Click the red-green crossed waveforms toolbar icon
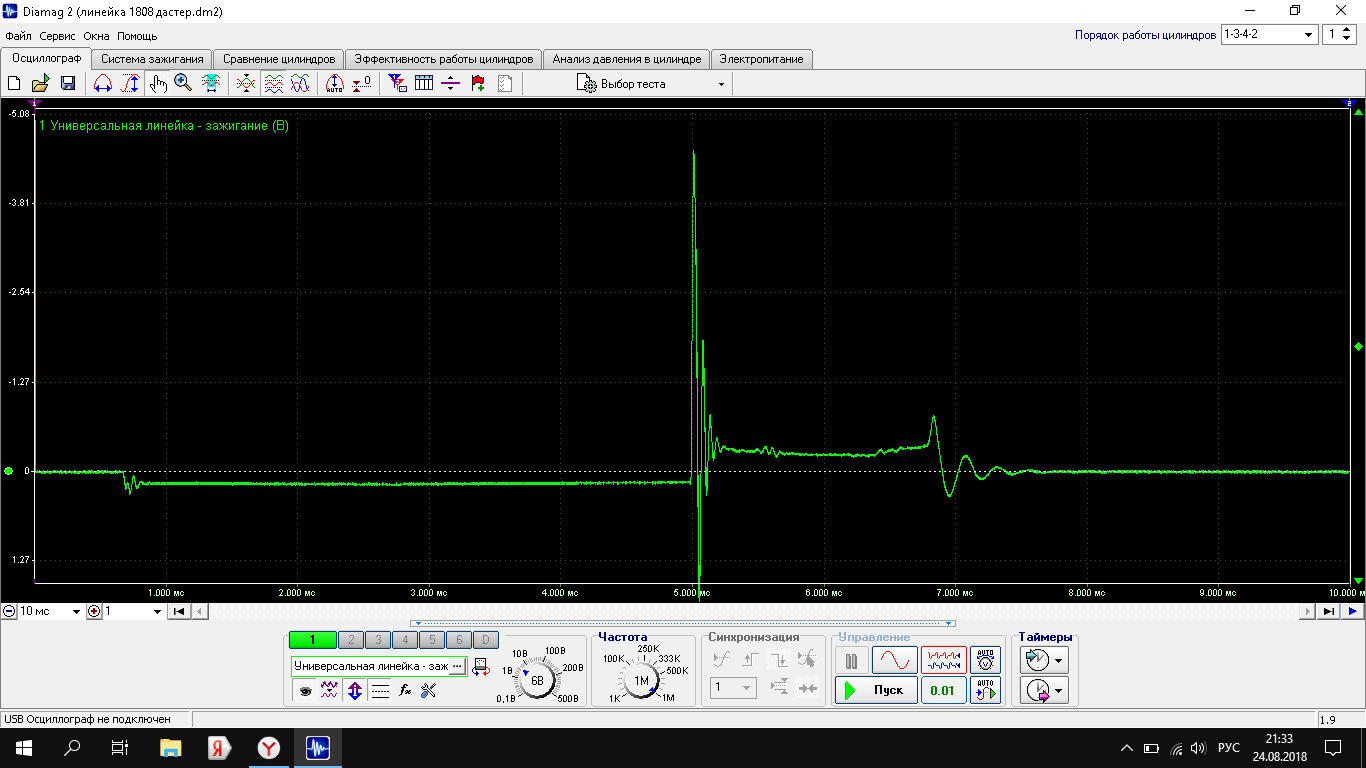The image size is (1366, 768). point(246,84)
